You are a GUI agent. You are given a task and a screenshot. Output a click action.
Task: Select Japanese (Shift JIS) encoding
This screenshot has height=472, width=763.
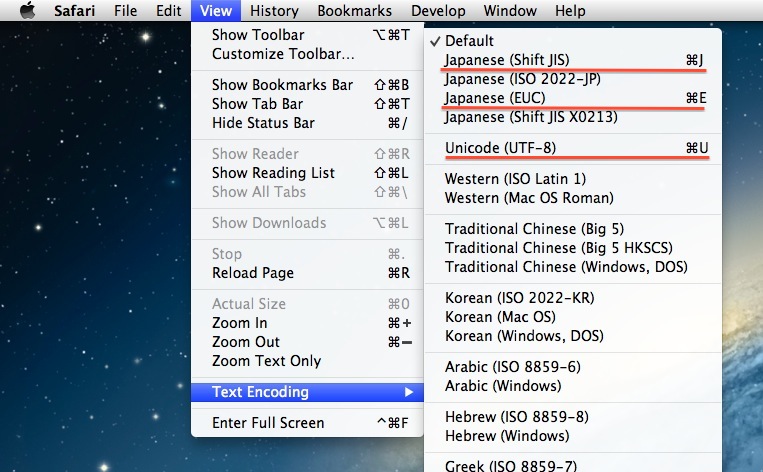573,60
